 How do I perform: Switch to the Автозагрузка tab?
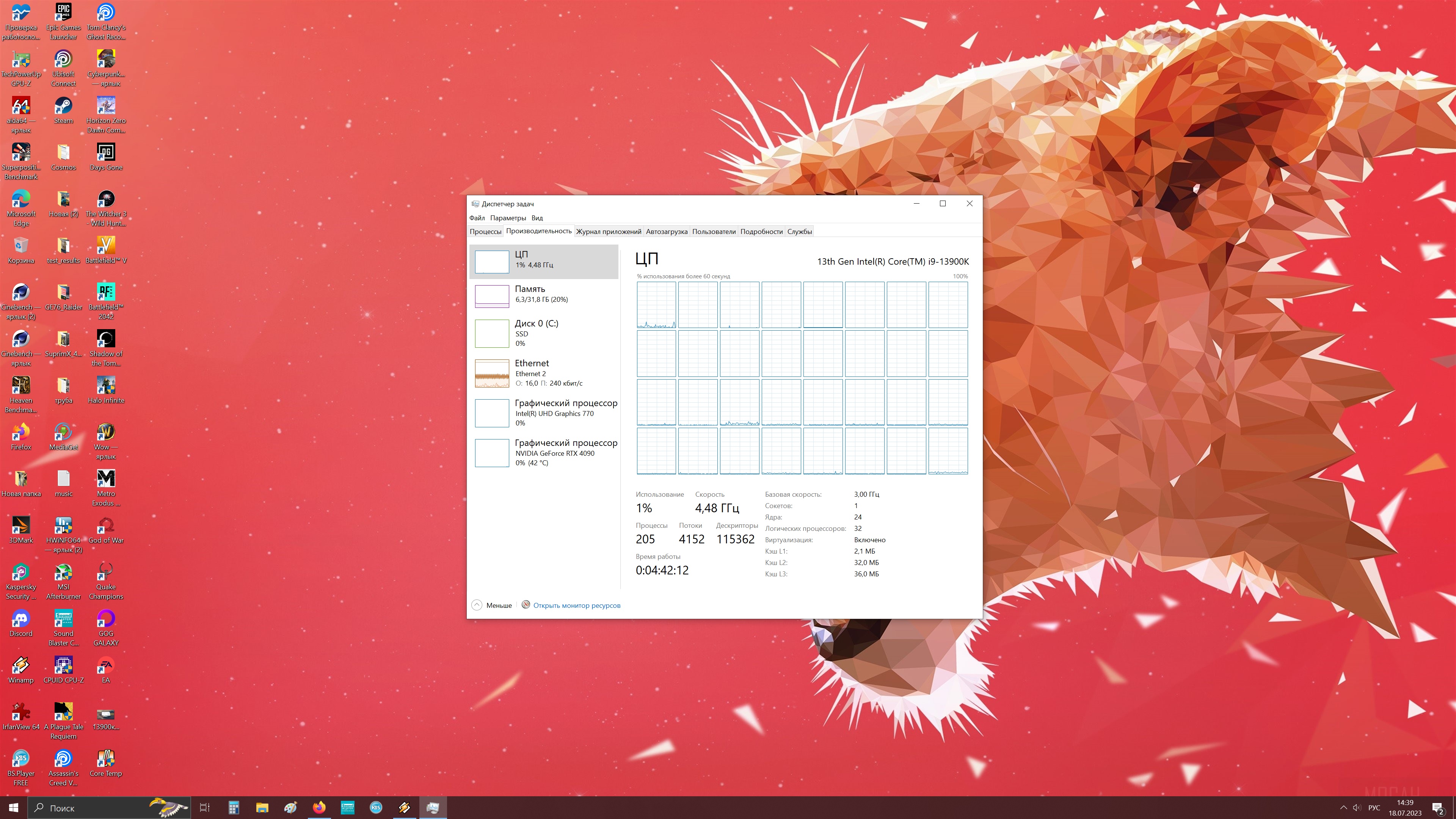[x=667, y=232]
